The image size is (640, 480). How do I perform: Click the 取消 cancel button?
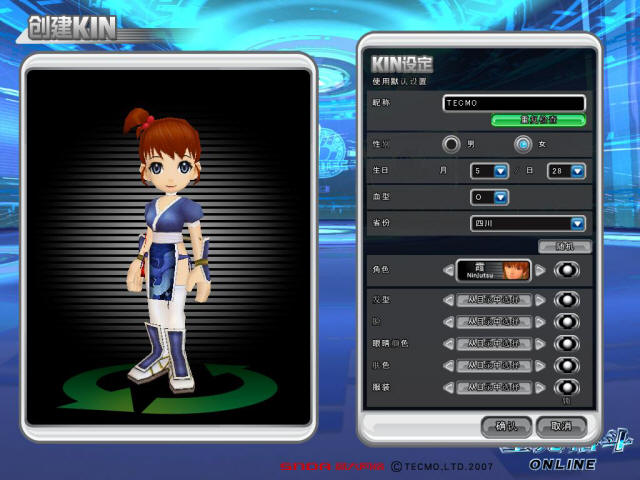[x=561, y=427]
